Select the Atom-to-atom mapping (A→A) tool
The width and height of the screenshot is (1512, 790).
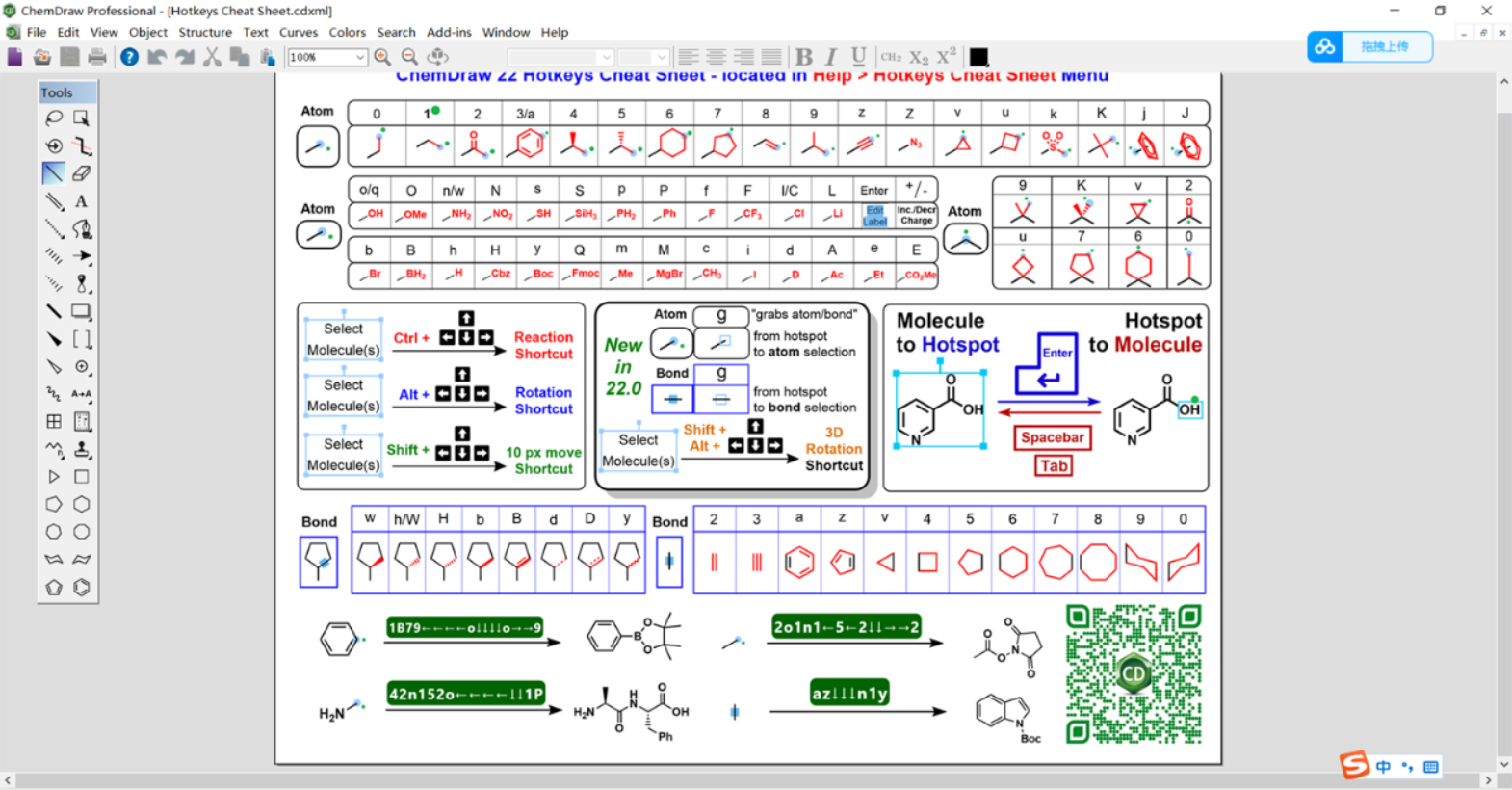click(x=82, y=394)
